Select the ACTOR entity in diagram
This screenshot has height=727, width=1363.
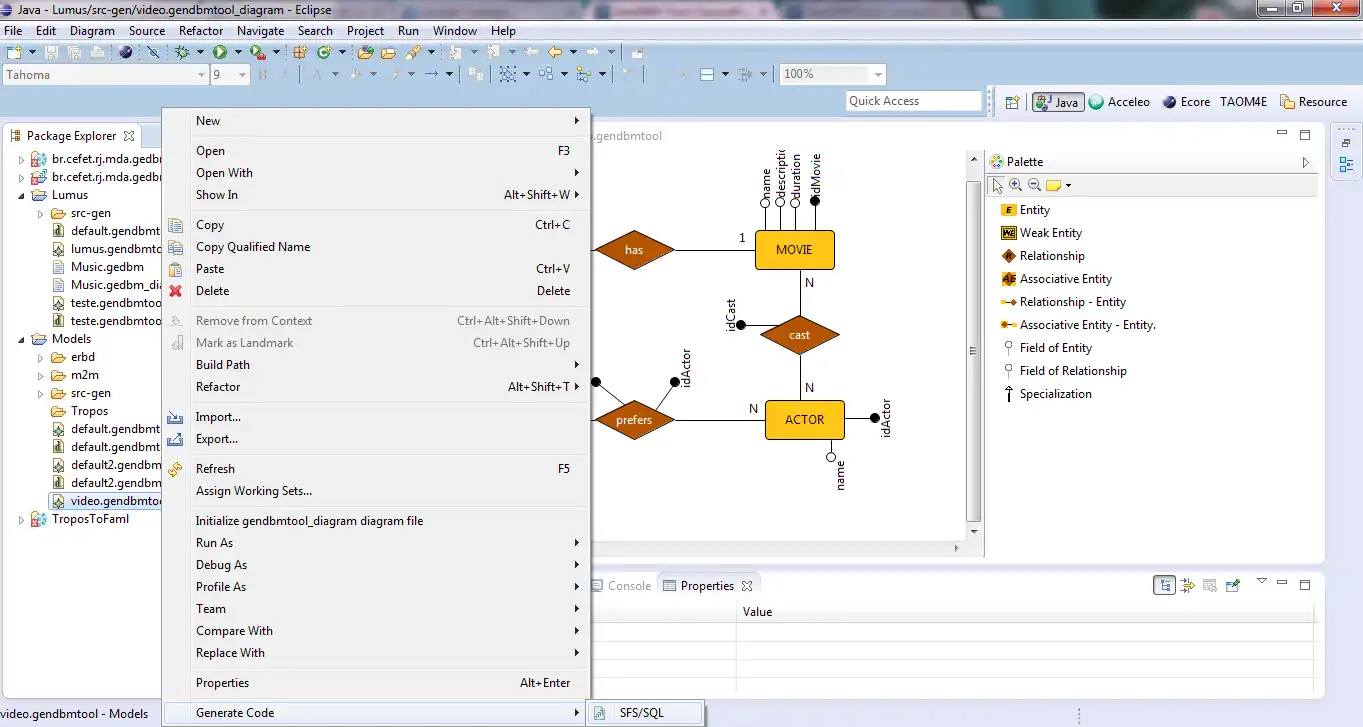point(804,420)
